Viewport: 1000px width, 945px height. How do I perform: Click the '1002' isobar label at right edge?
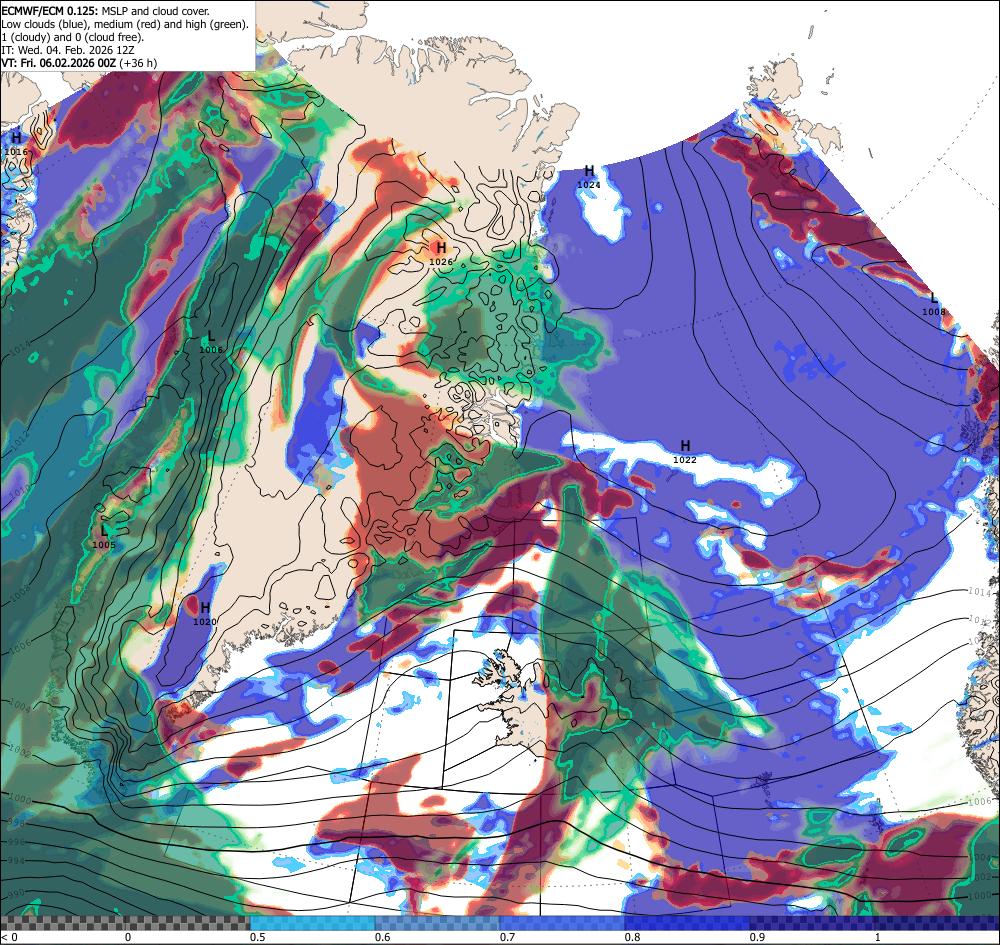(x=982, y=878)
